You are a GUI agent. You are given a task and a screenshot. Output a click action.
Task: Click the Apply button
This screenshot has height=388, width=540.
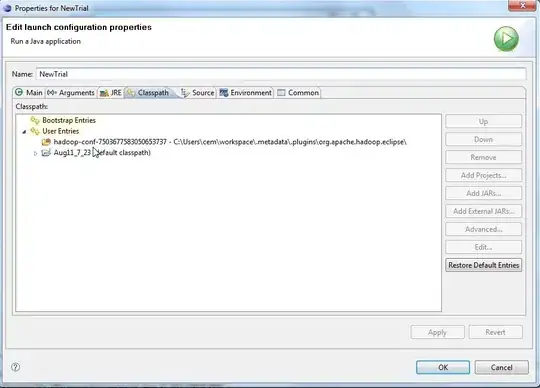click(437, 332)
